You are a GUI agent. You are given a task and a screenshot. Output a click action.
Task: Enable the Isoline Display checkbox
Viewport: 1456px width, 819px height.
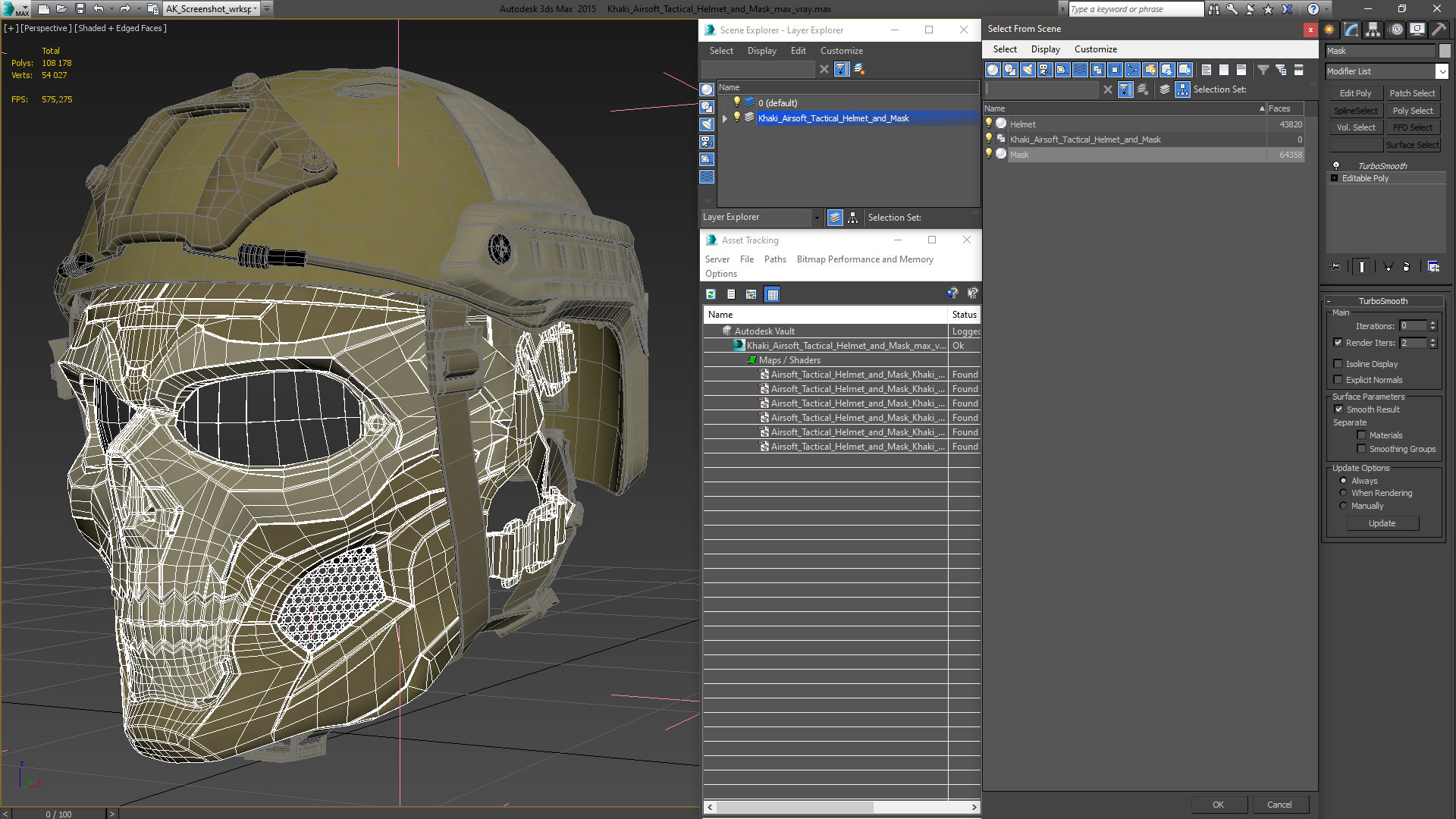coord(1338,364)
